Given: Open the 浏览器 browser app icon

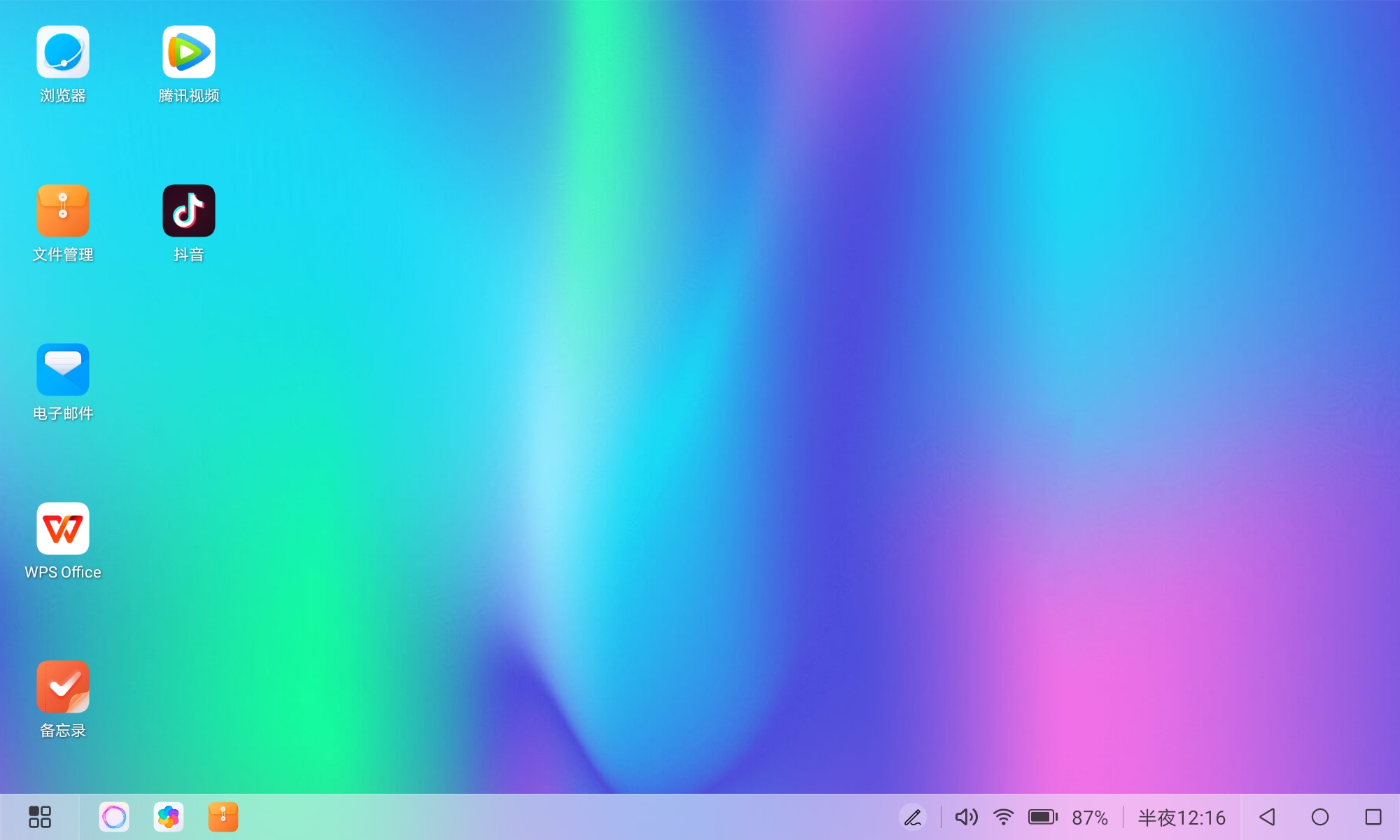Looking at the screenshot, I should point(63,52).
